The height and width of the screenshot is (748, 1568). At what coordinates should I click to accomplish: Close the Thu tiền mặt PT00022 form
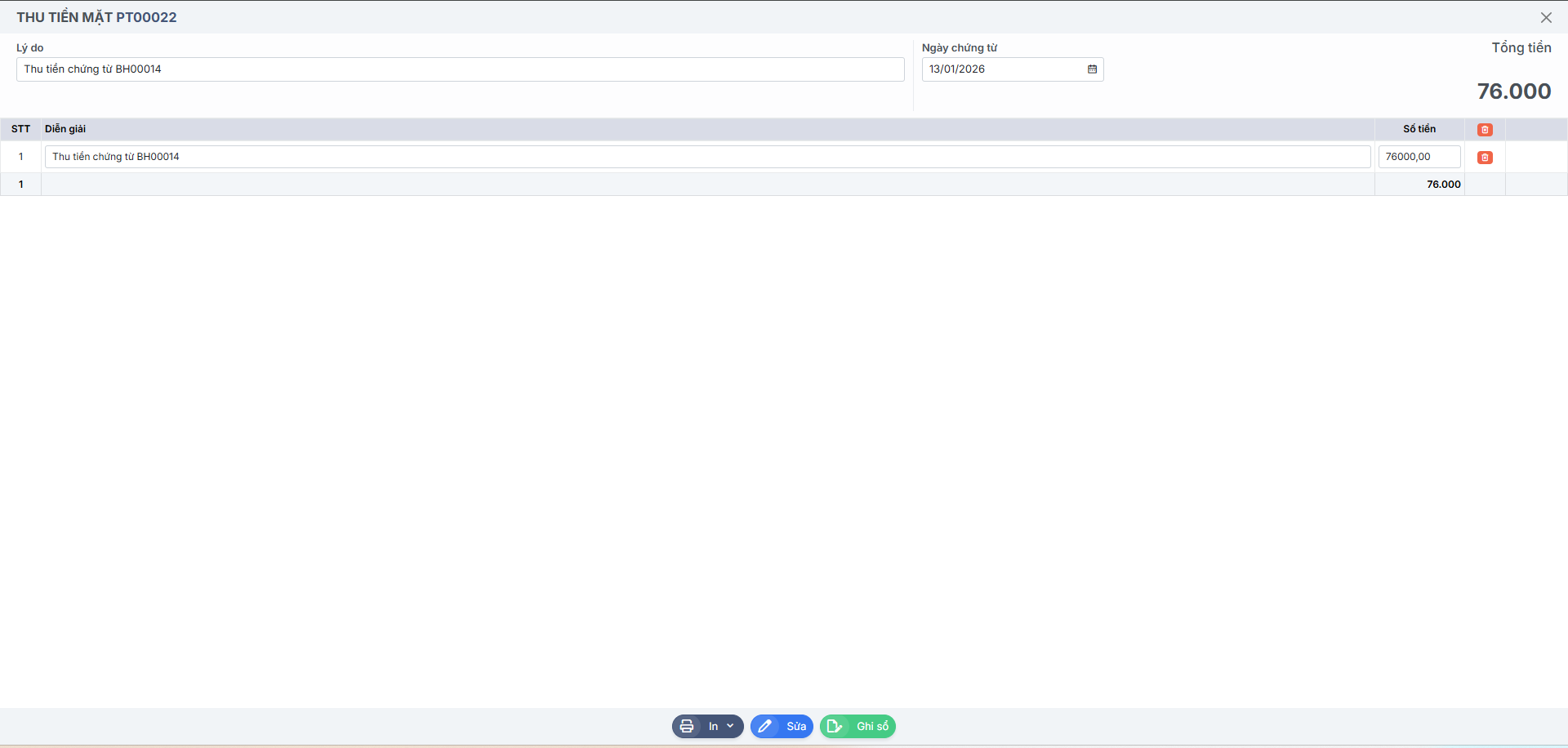click(1546, 17)
